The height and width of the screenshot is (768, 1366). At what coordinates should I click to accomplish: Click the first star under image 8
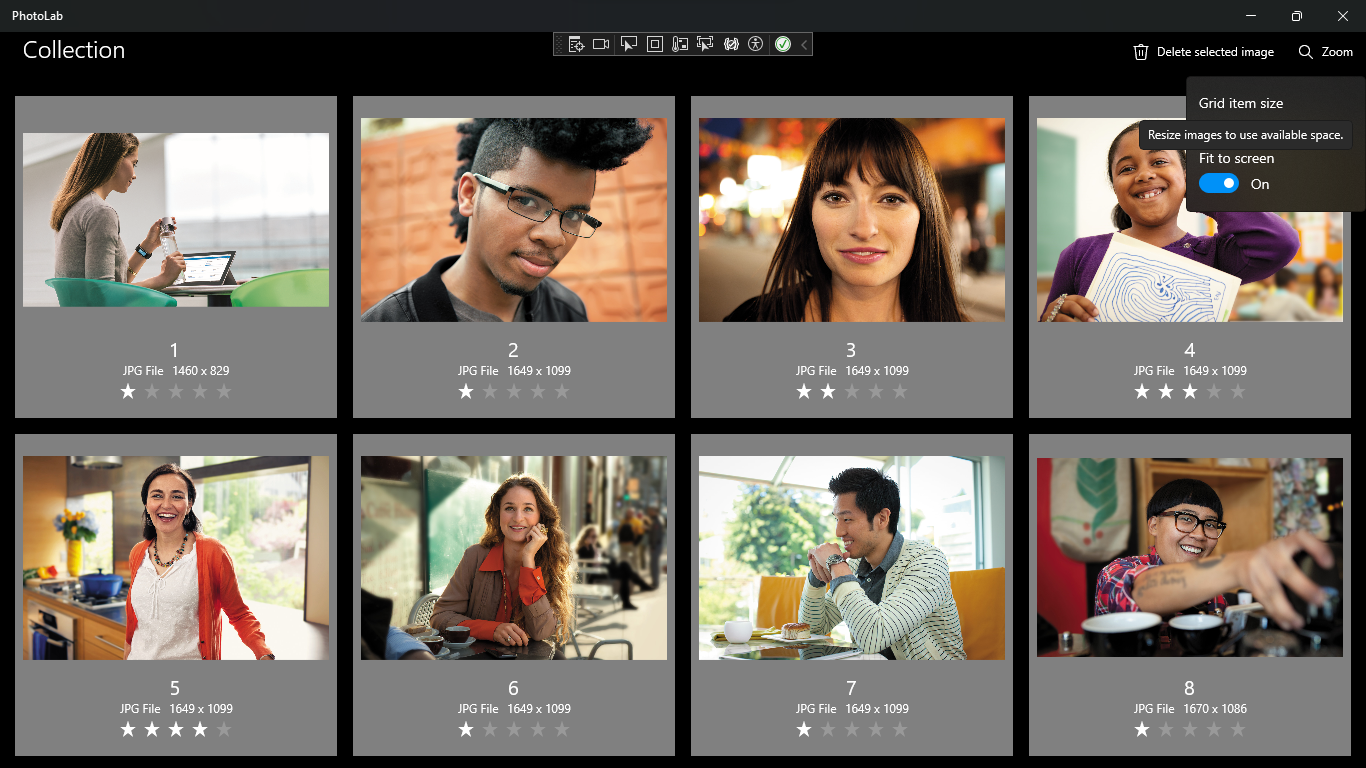click(1142, 730)
